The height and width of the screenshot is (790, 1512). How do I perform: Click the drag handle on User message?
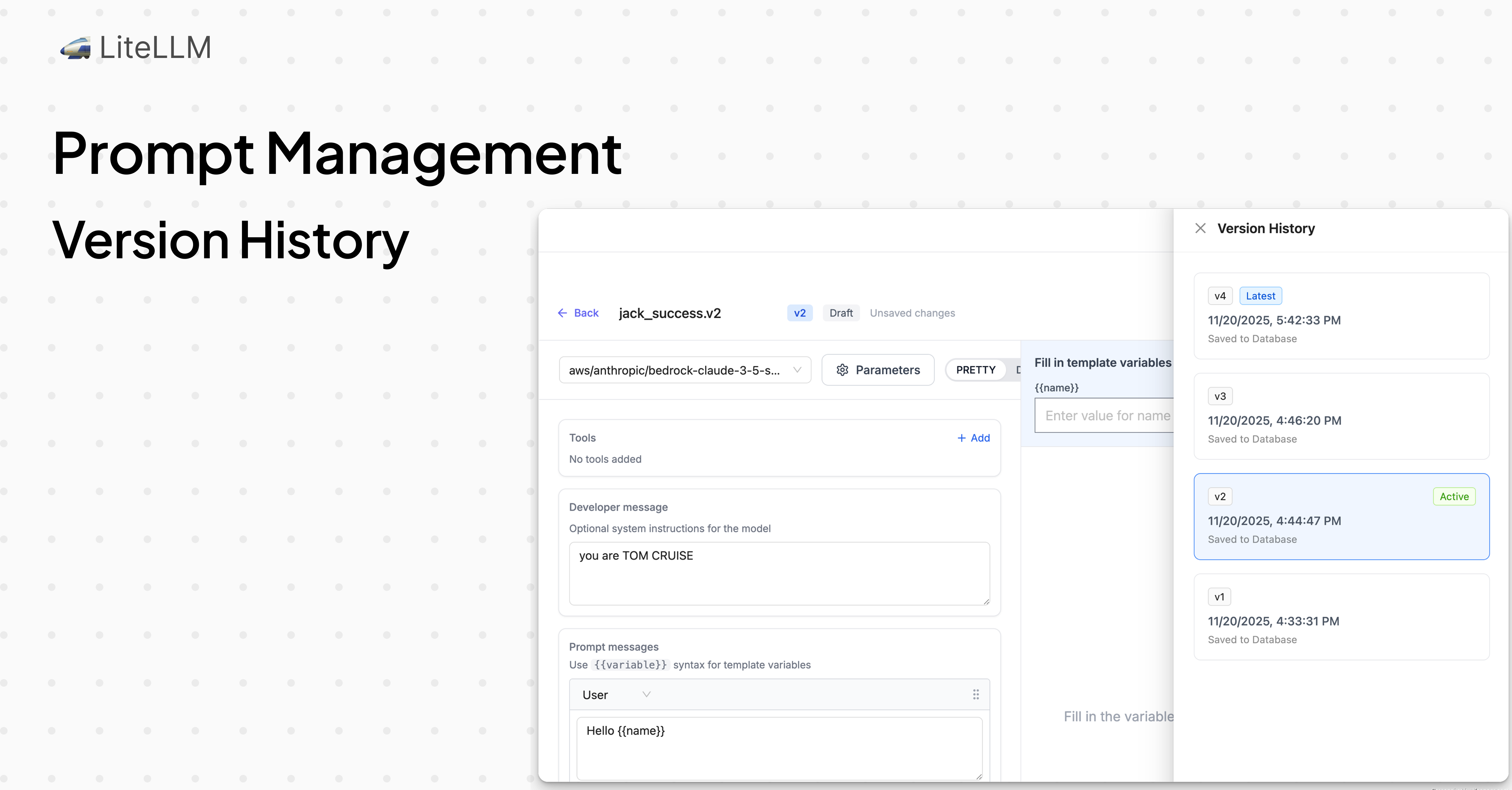(976, 694)
